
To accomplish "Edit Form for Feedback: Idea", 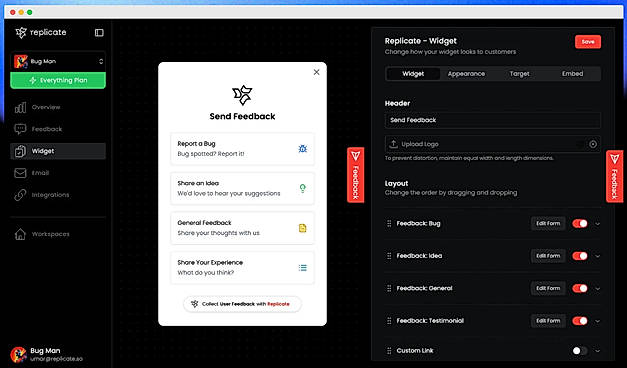I will [x=548, y=256].
